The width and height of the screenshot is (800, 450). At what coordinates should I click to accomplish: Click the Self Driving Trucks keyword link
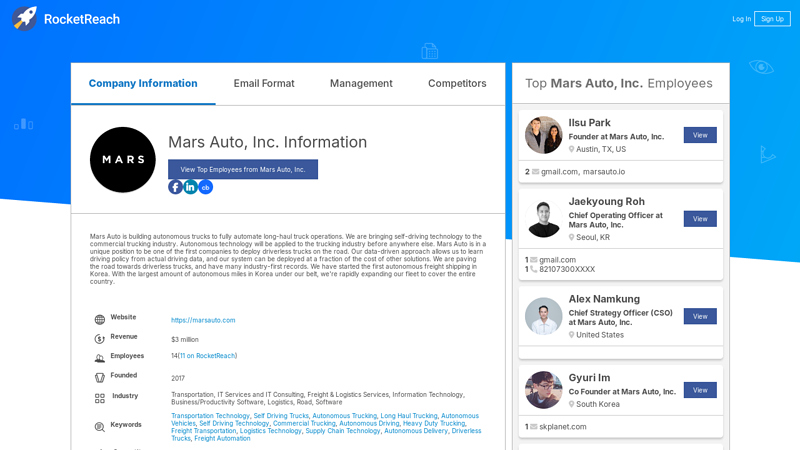click(281, 416)
